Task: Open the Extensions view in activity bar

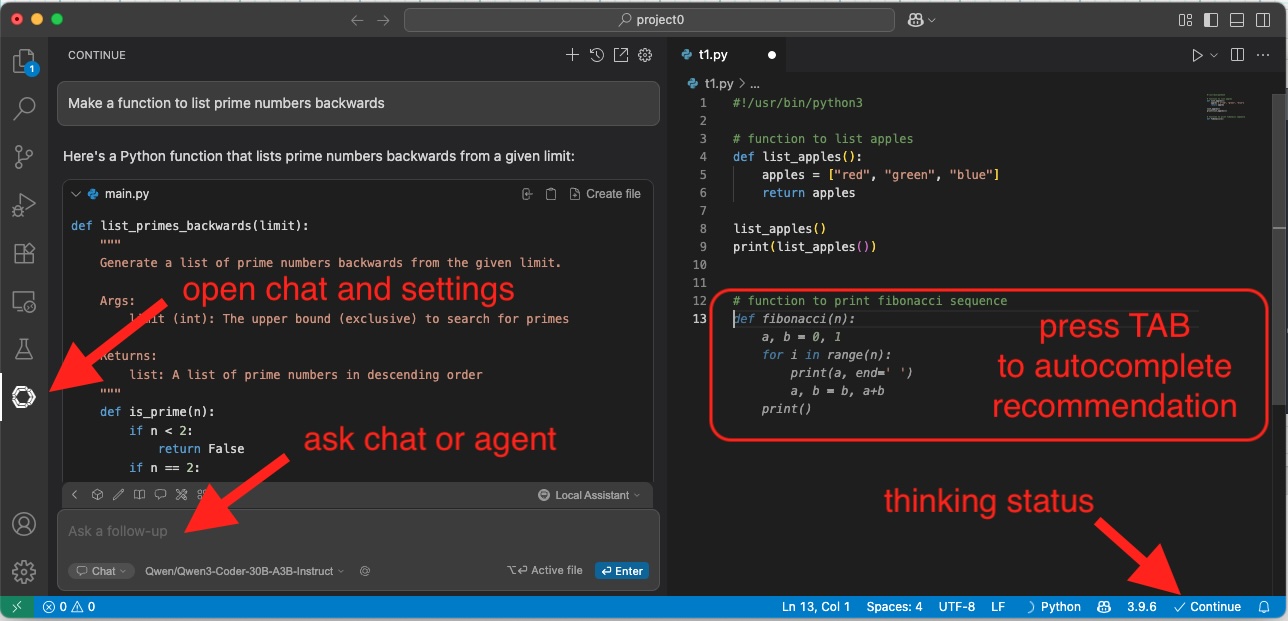Action: click(x=23, y=252)
